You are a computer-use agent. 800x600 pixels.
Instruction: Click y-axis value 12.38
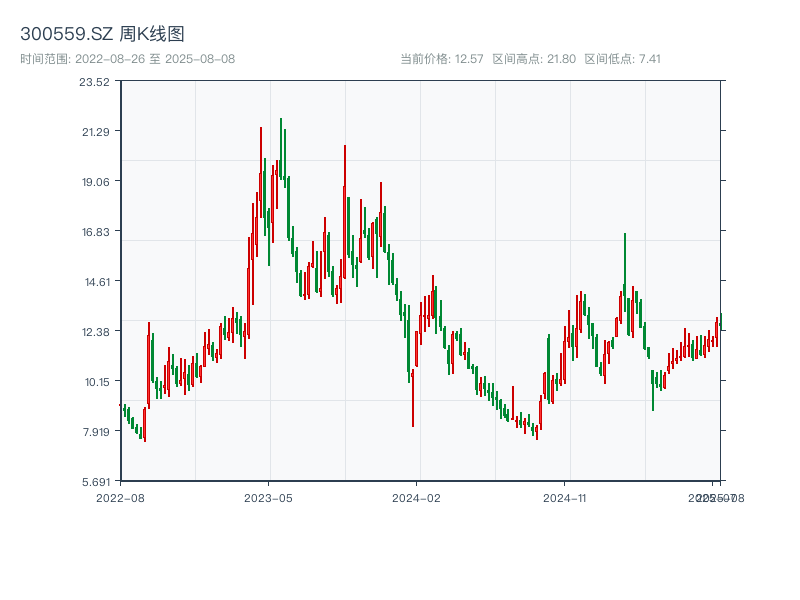pyautogui.click(x=95, y=332)
